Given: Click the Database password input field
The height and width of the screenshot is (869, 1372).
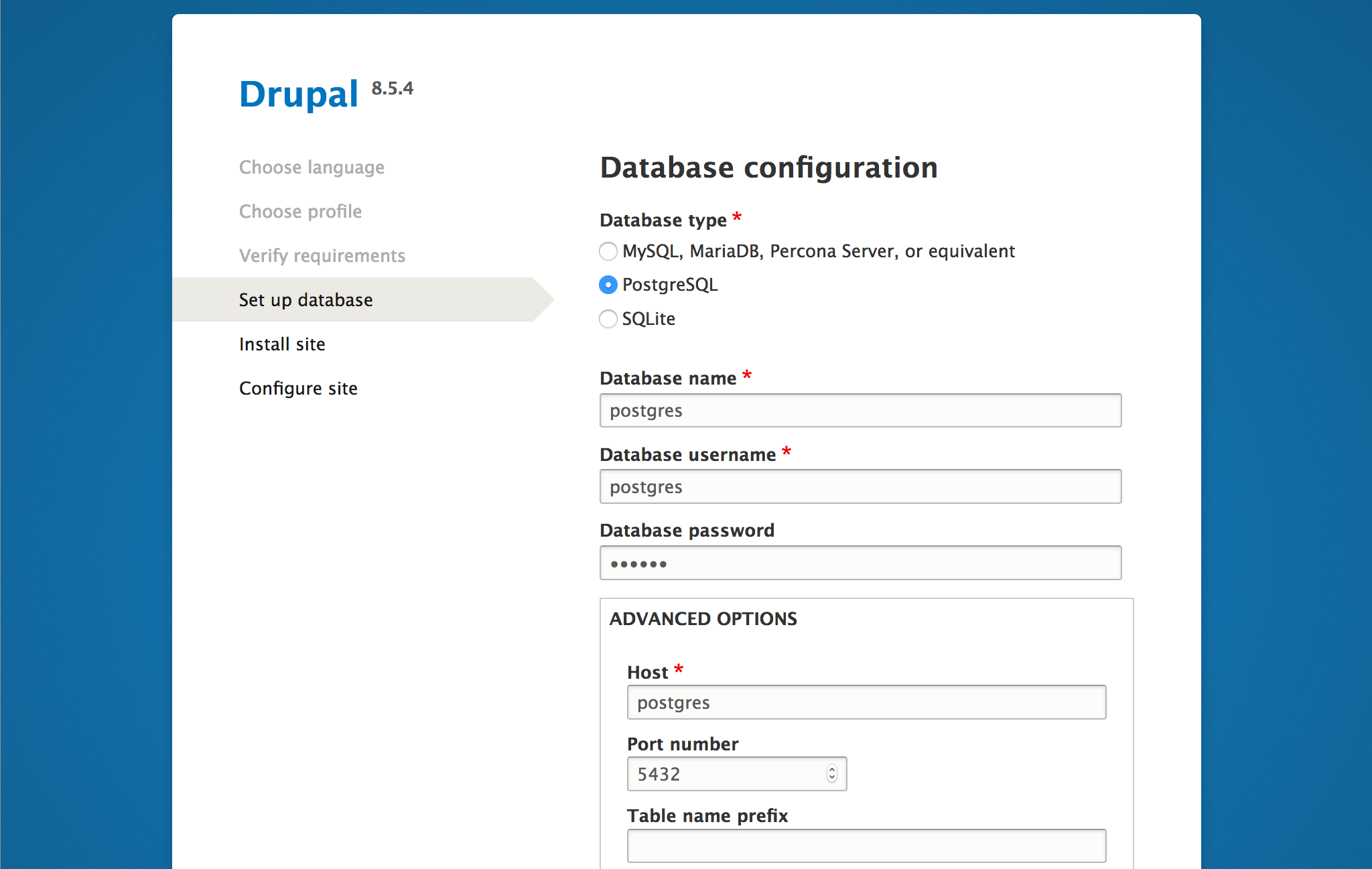Looking at the screenshot, I should [x=861, y=562].
